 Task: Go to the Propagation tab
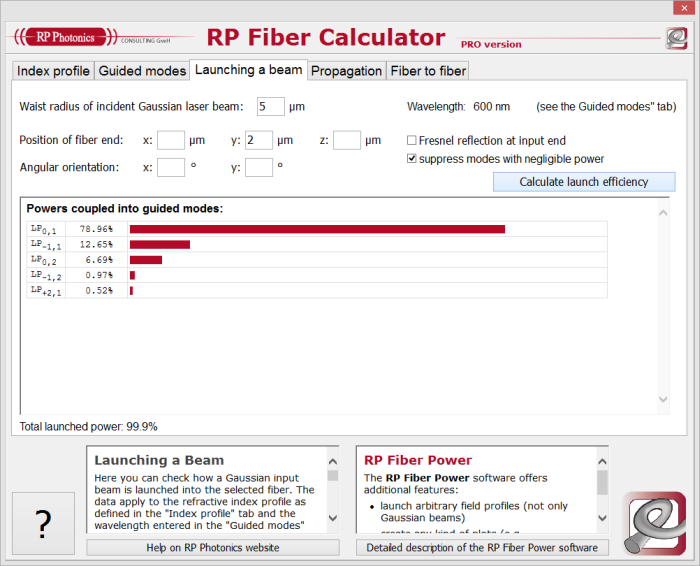tap(346, 71)
